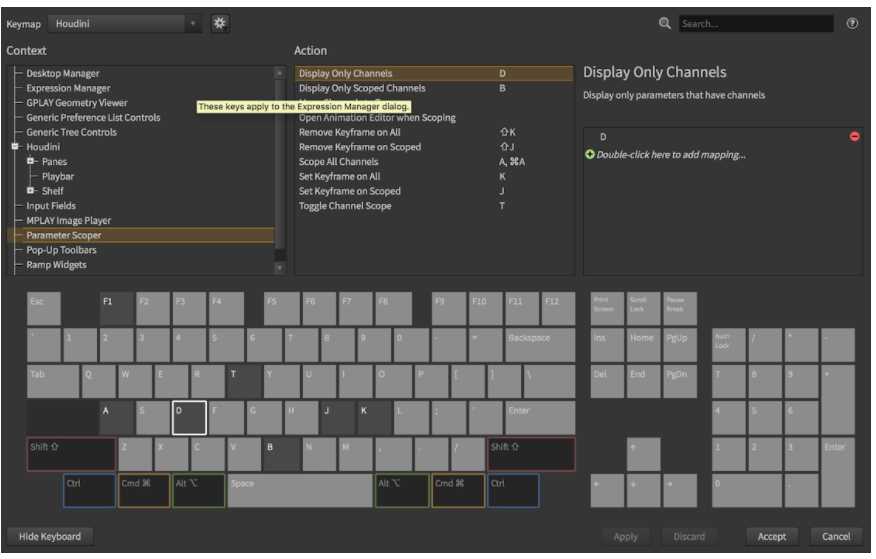Screen dimensions: 876x559
Task: Toggle the left Shift modifier key
Action: coord(71,454)
